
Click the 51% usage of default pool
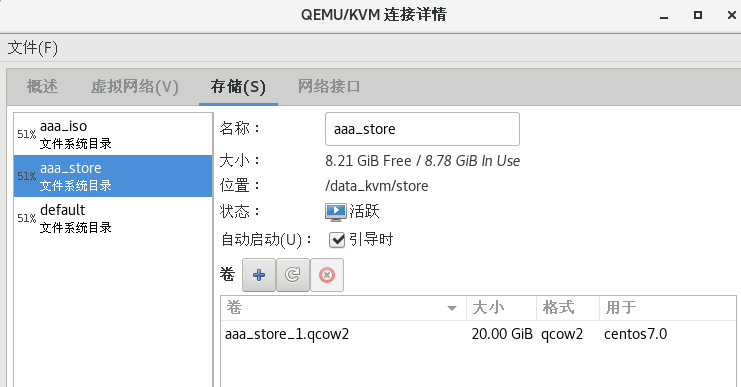(26, 218)
